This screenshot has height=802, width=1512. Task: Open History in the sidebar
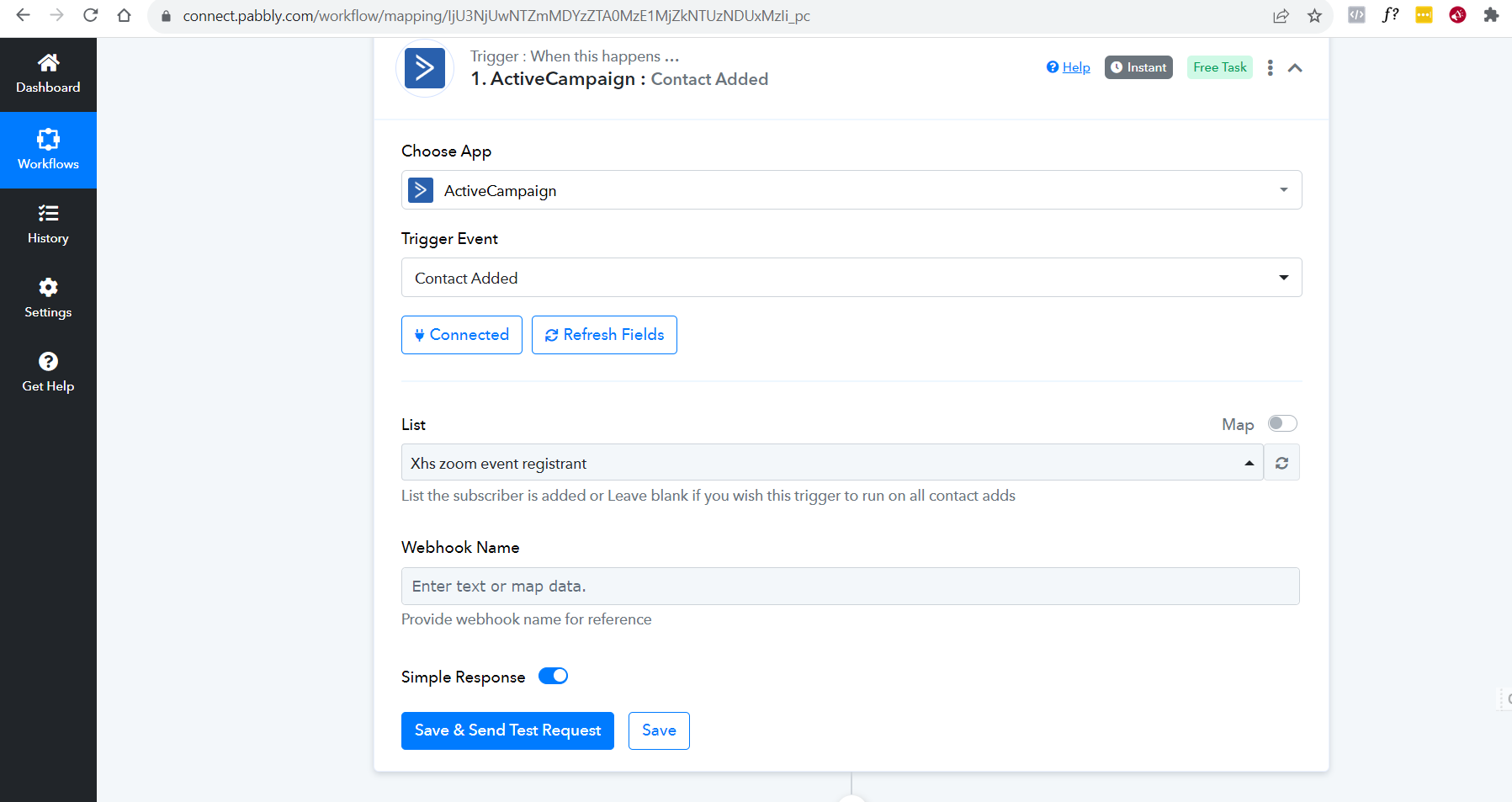48,225
